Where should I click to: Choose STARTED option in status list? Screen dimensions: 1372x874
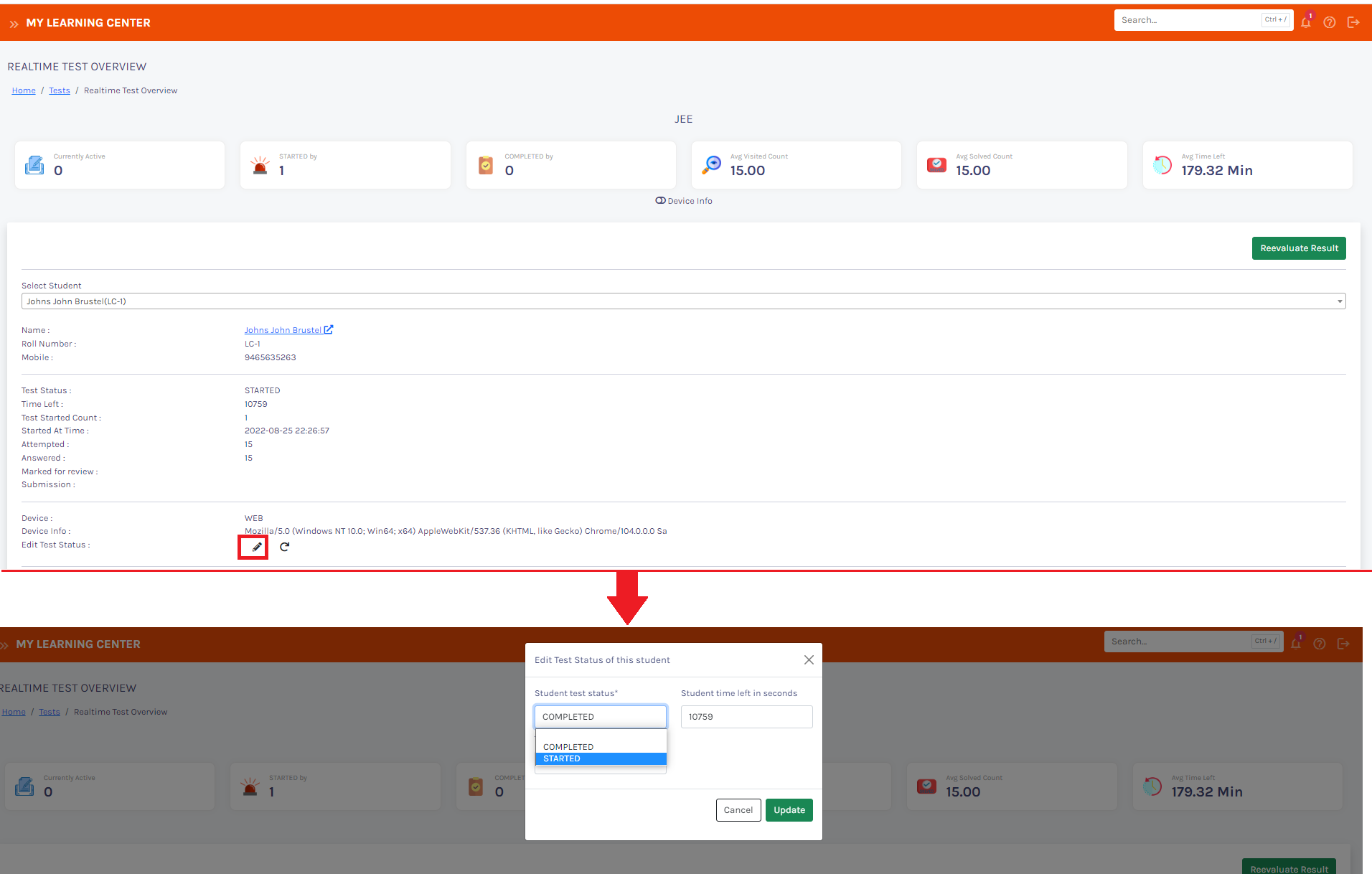(x=600, y=758)
